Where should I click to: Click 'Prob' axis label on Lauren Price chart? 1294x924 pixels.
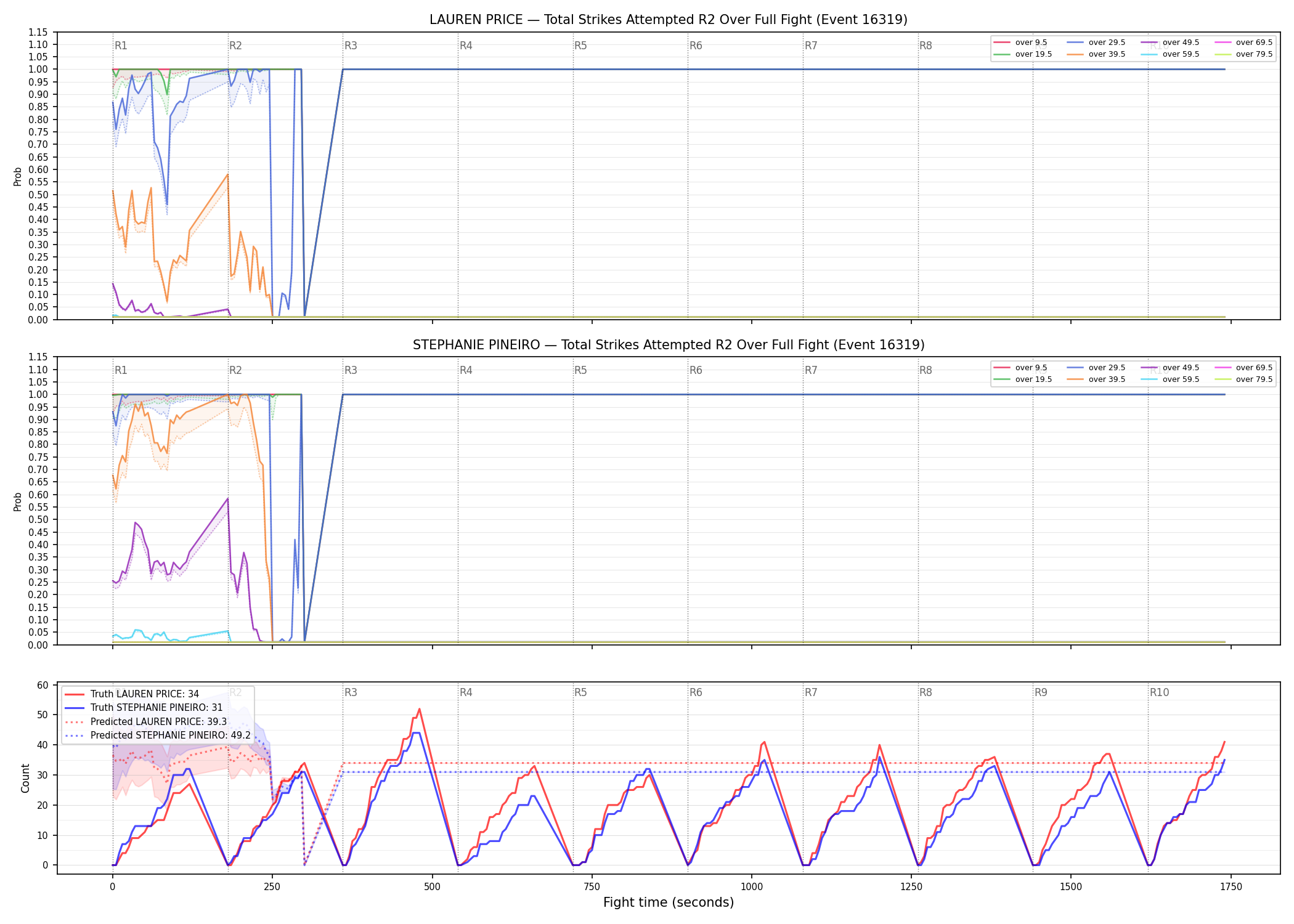(18, 177)
